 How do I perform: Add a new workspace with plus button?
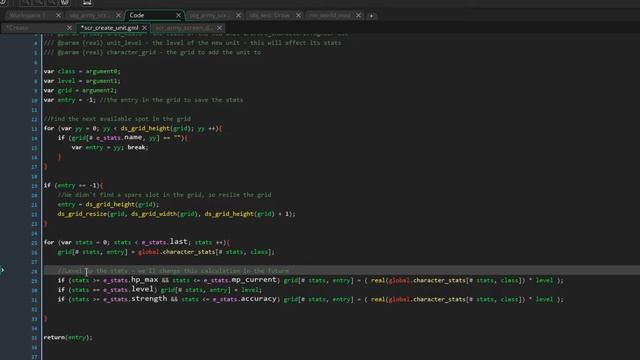click(371, 16)
